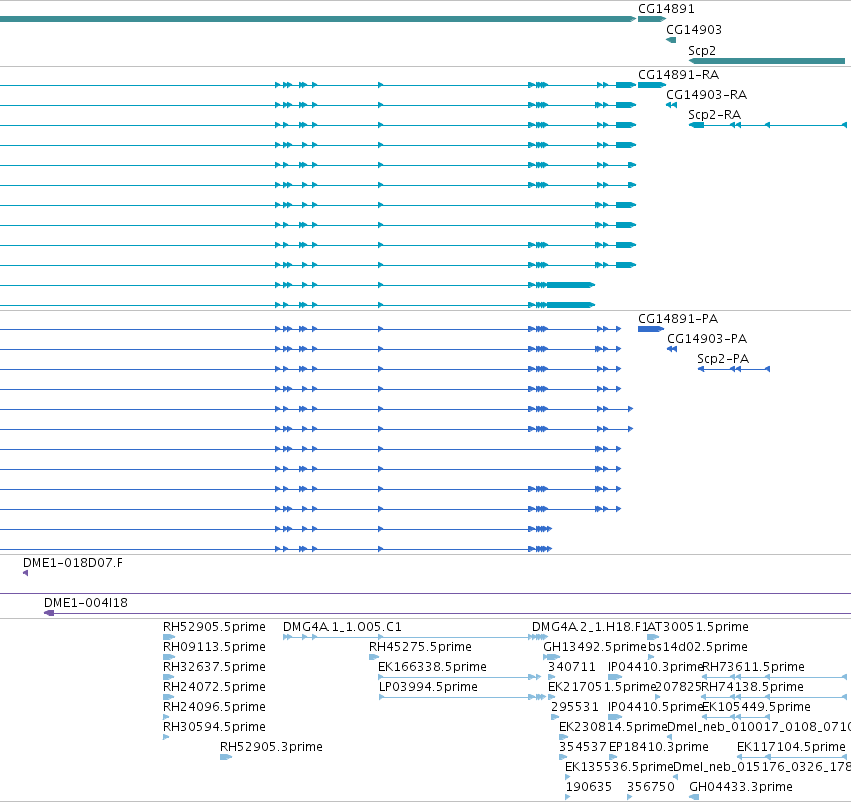Select EST label bs14d02.5prime
Viewport: 851px width, 802px height.
(x=698, y=647)
